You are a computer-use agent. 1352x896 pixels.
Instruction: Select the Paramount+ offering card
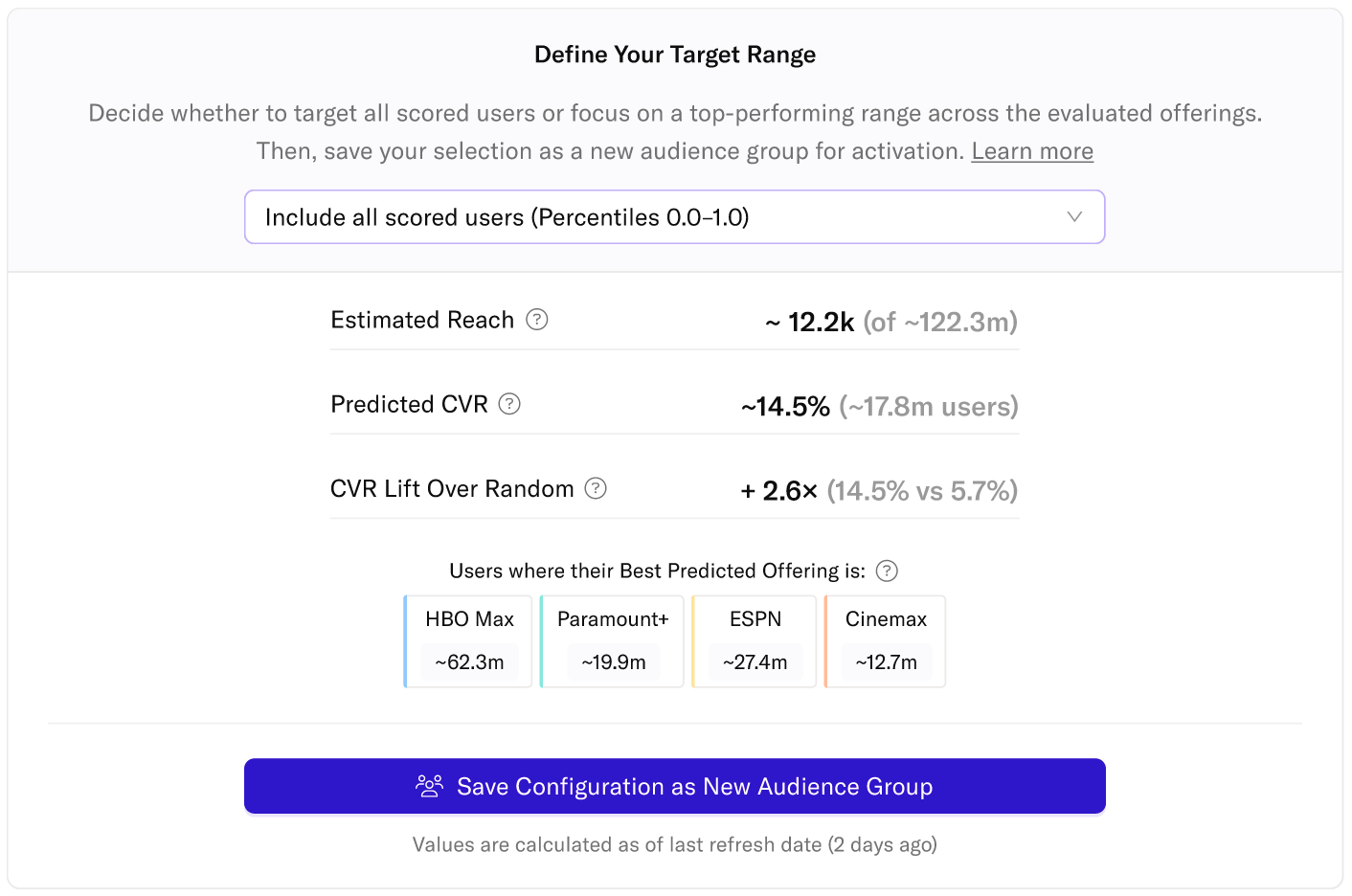[612, 620]
